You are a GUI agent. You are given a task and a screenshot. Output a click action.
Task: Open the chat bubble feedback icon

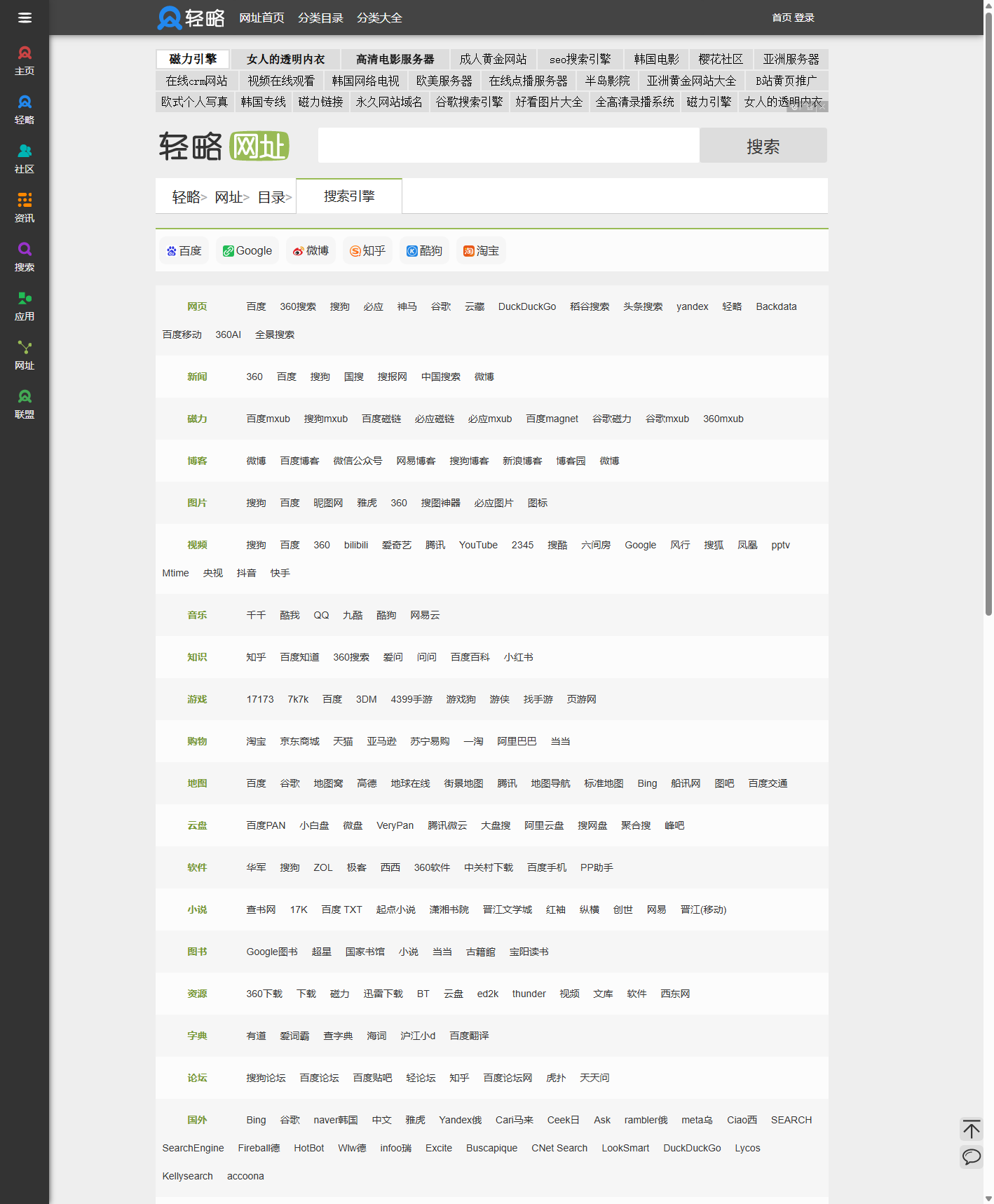click(x=971, y=1156)
